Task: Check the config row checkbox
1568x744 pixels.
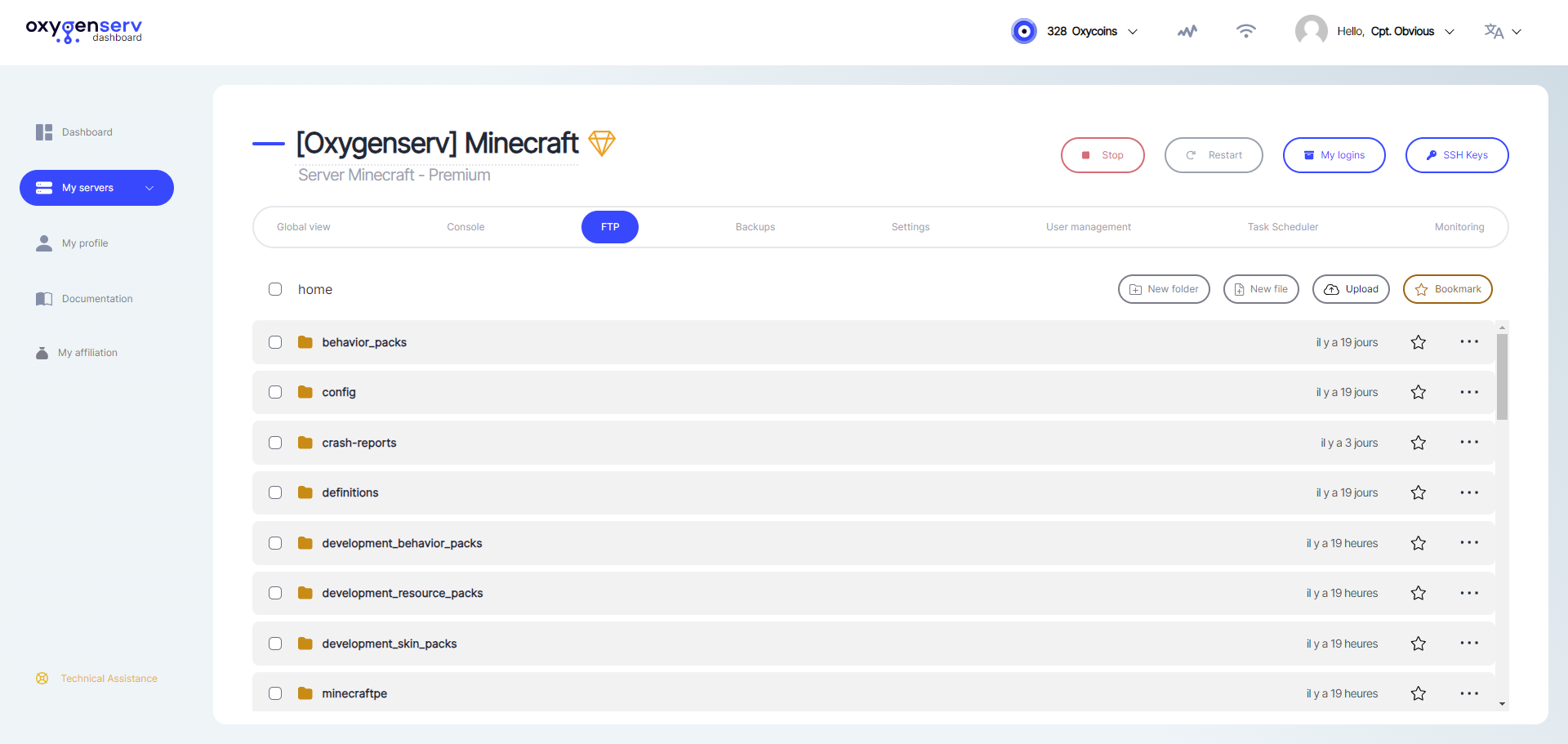Action: click(x=275, y=392)
